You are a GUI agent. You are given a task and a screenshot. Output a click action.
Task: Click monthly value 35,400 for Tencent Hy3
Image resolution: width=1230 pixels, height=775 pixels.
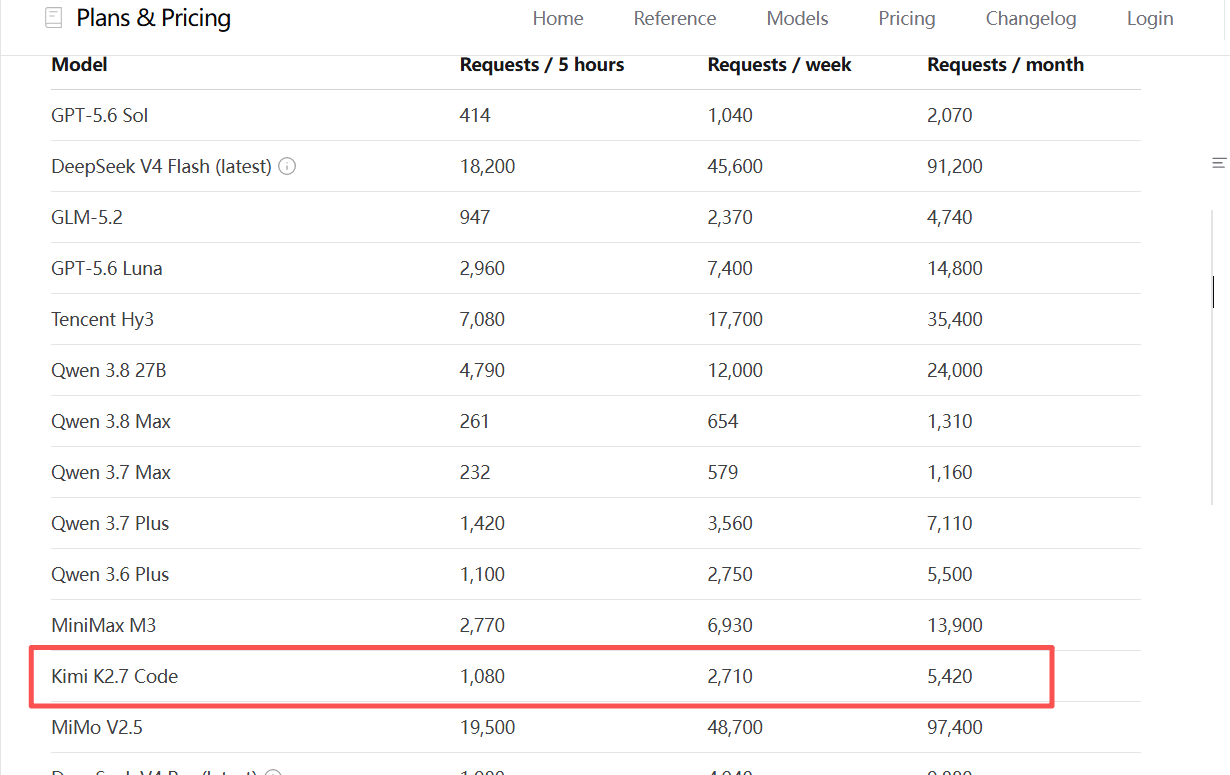[955, 319]
